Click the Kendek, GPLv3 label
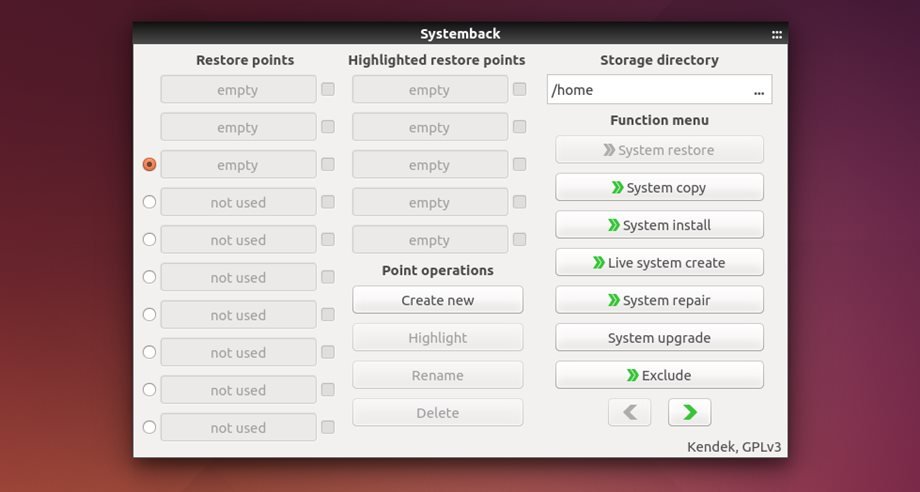920x492 pixels. point(733,447)
